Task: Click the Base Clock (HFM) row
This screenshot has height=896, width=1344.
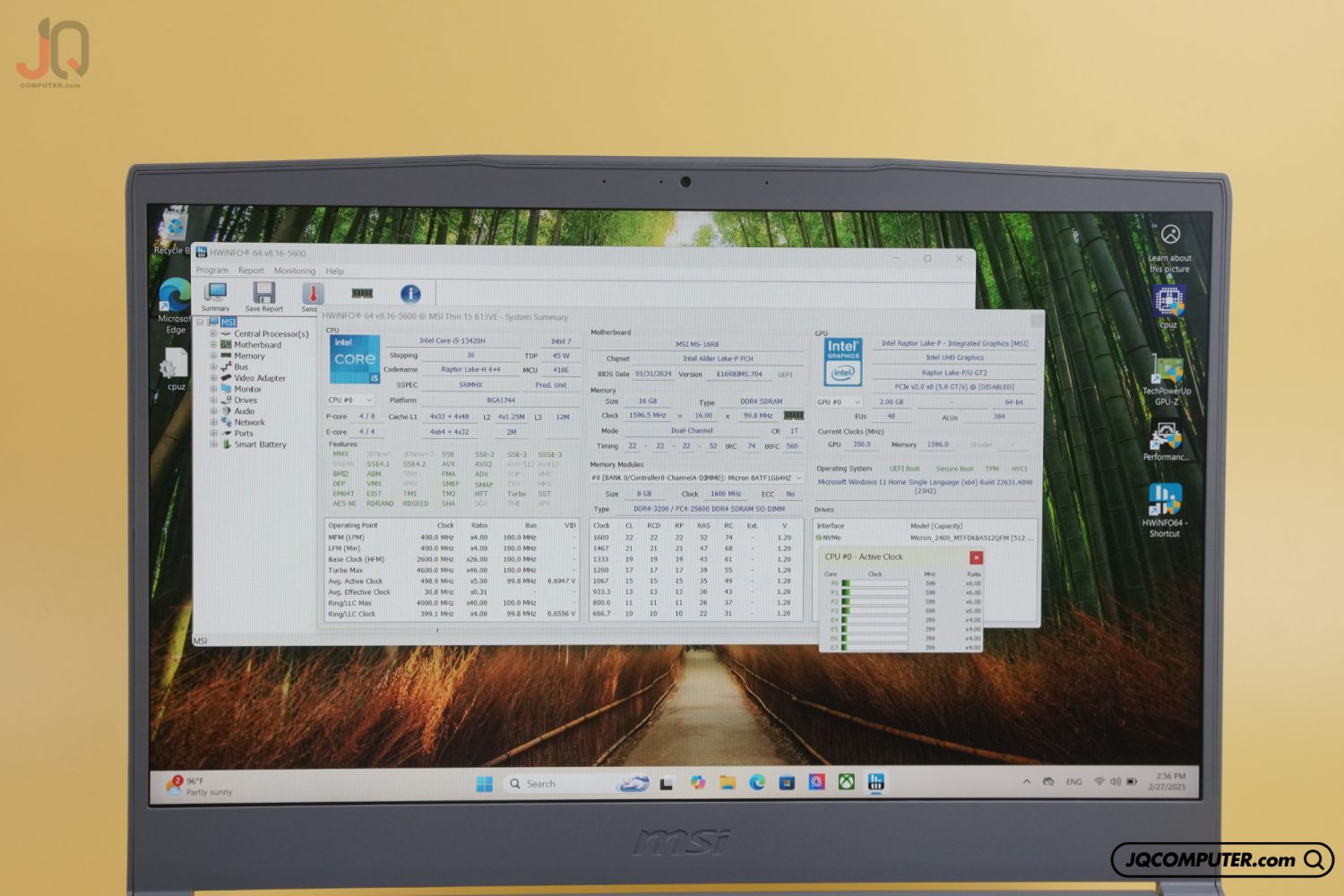Action: [452, 559]
